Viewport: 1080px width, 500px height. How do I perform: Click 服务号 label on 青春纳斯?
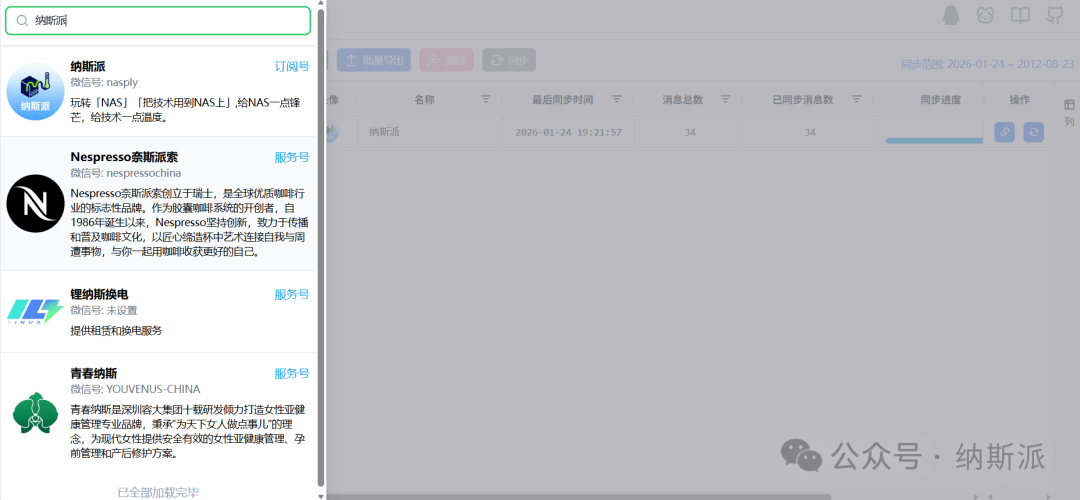tap(292, 373)
